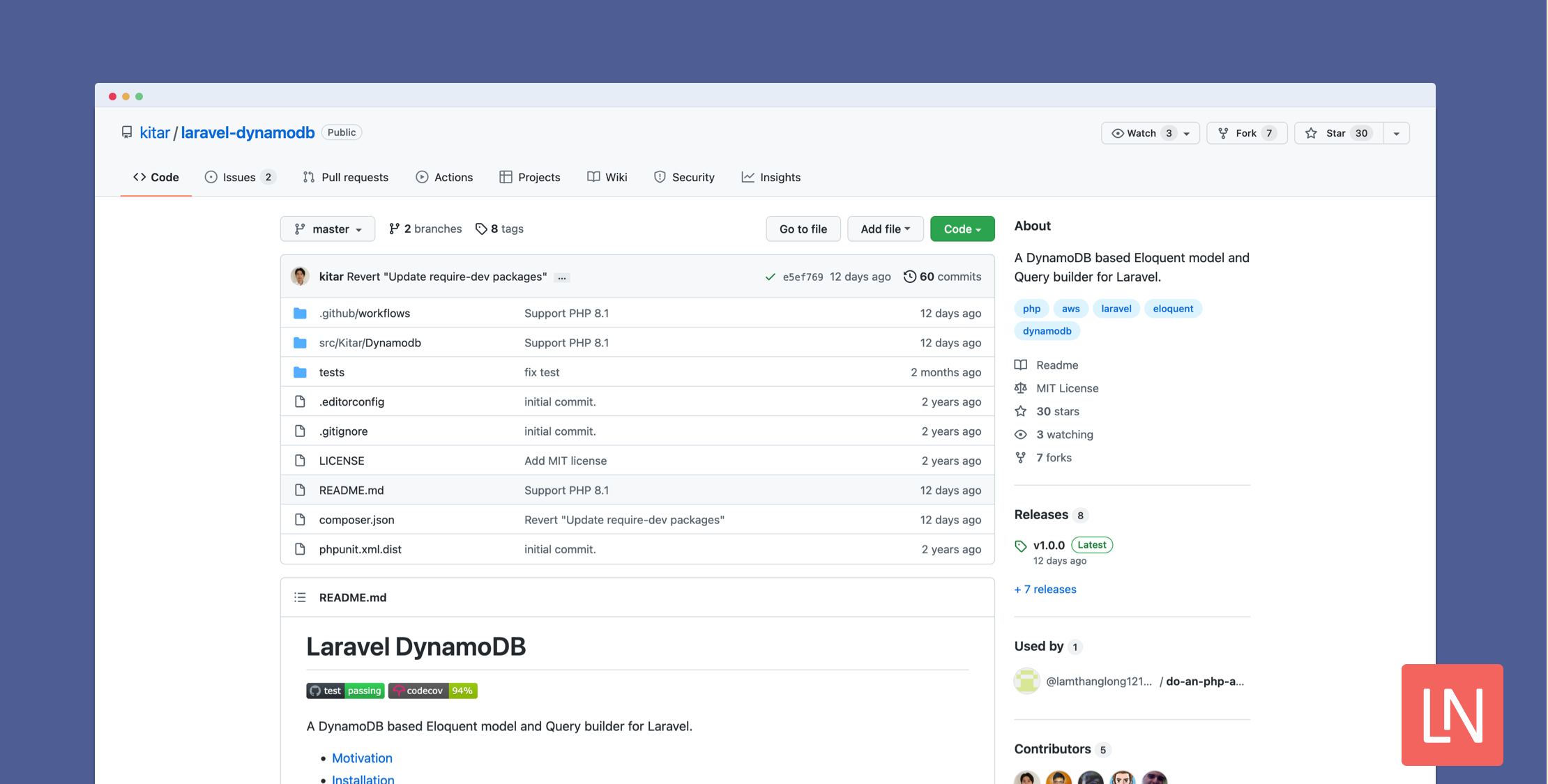
Task: Click the laravel topic tag
Action: [1116, 309]
